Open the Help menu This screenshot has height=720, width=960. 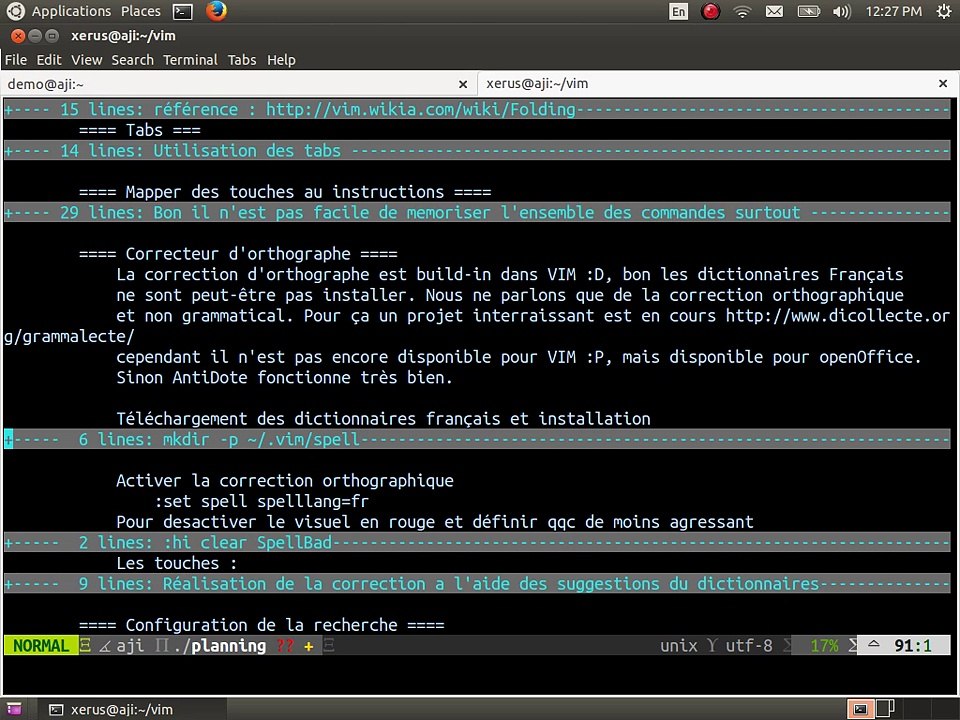[x=281, y=59]
